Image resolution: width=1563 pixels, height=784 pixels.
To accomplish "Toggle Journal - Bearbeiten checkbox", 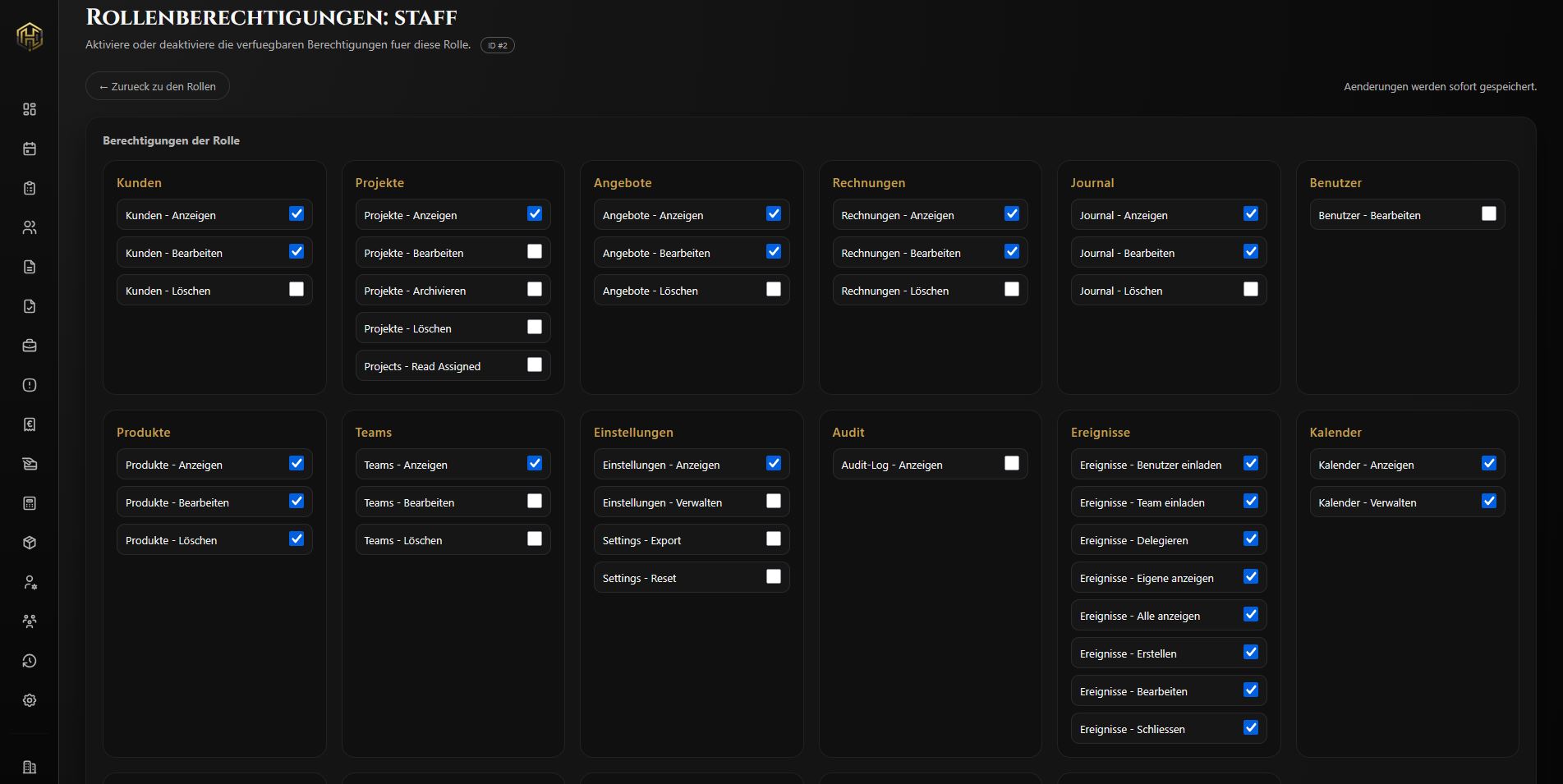I will pos(1251,251).
